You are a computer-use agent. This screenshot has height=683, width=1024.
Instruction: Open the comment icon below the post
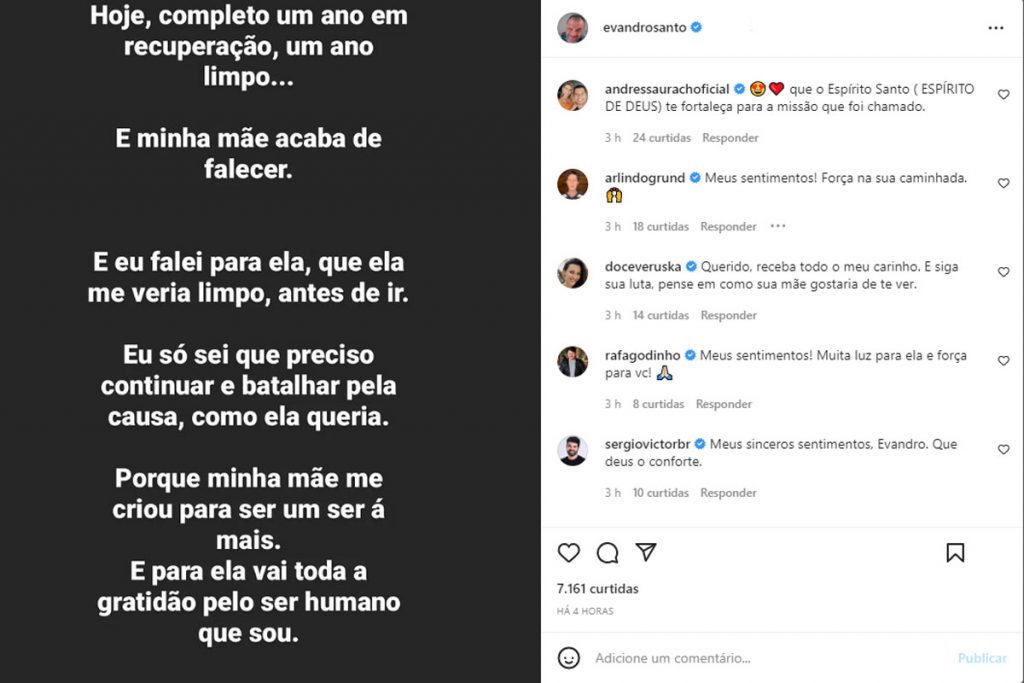pos(608,552)
